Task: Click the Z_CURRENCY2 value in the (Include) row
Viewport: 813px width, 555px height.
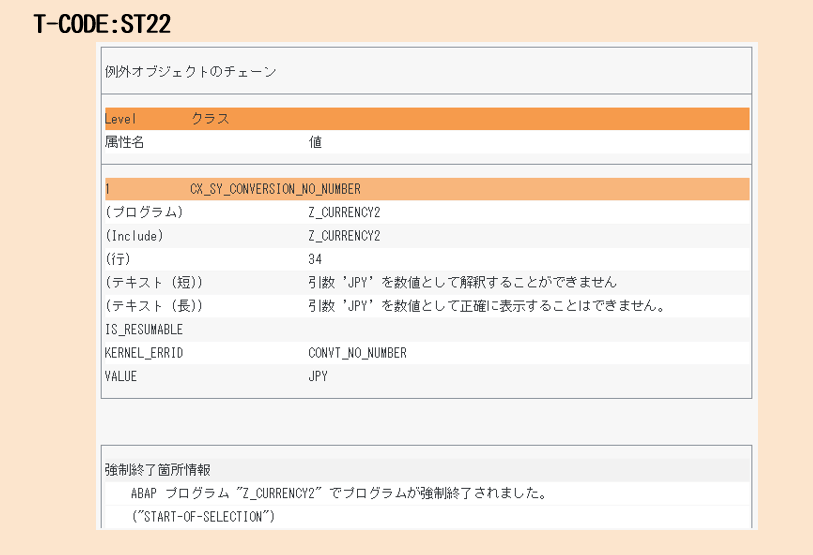Action: [x=344, y=236]
